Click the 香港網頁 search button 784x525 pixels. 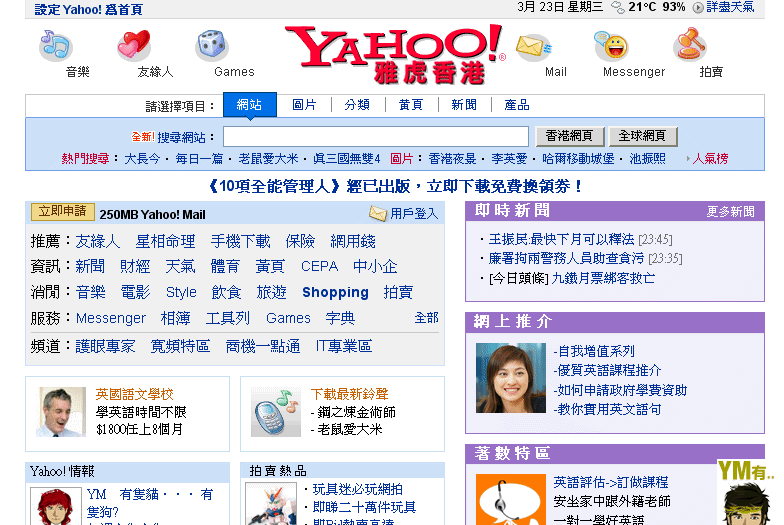(x=570, y=136)
